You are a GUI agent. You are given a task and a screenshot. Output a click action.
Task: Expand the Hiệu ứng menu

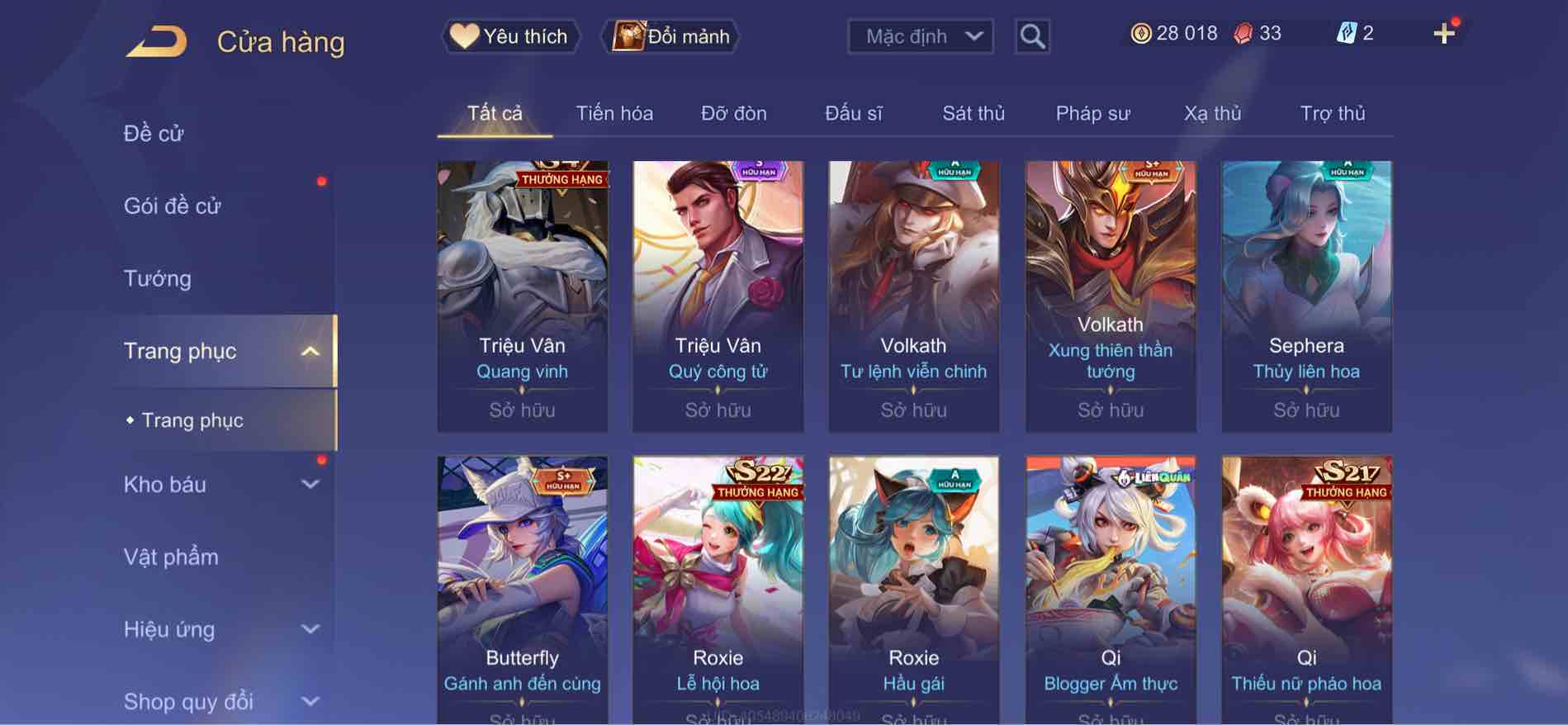pos(310,629)
